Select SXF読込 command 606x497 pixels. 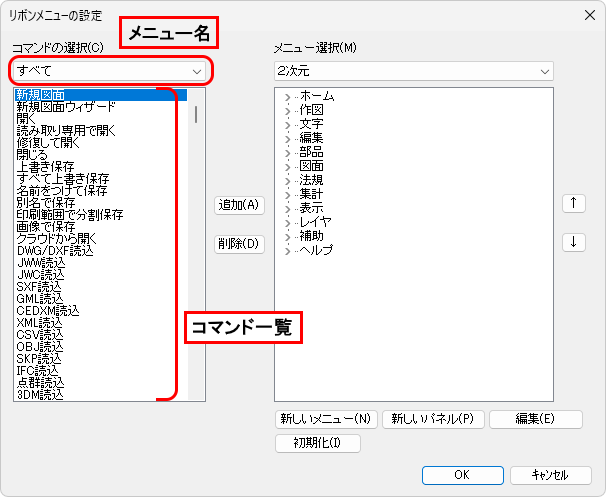point(100,287)
